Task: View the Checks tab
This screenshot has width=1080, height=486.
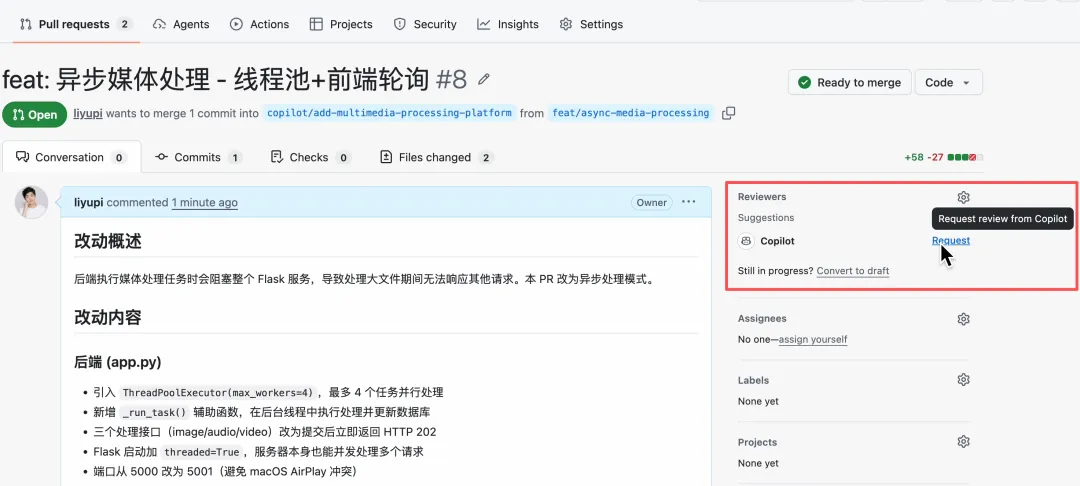Action: coord(310,157)
